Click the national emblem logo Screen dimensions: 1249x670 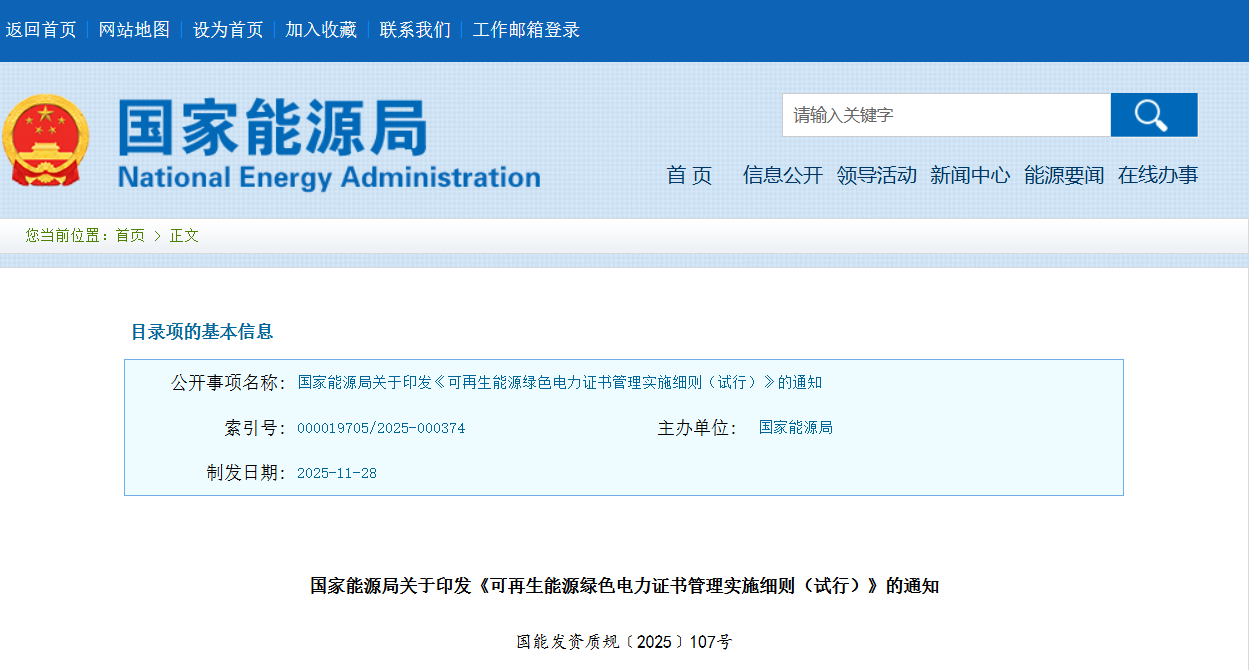[44, 140]
